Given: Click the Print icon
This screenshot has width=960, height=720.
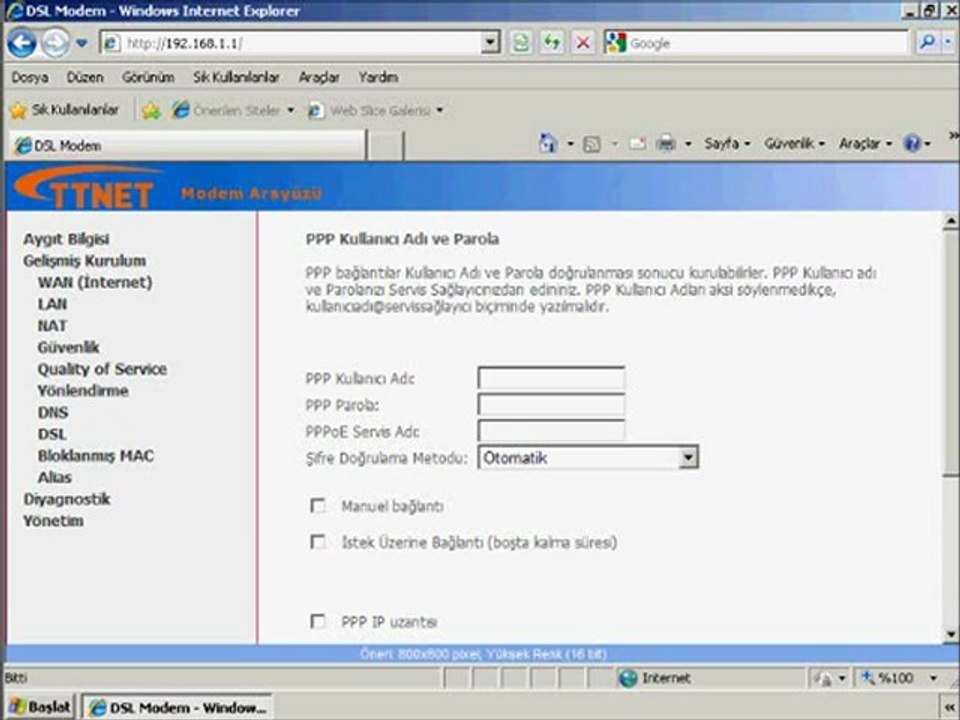Looking at the screenshot, I should [666, 144].
